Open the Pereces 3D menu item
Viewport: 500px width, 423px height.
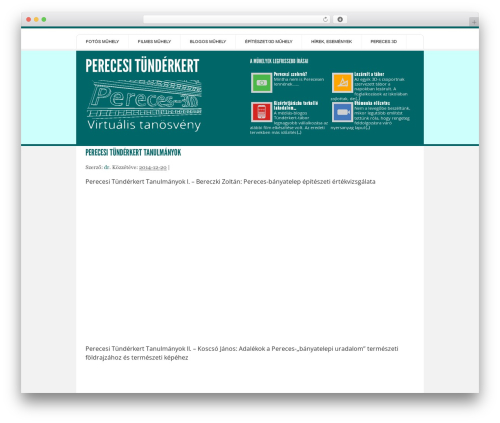[384, 42]
